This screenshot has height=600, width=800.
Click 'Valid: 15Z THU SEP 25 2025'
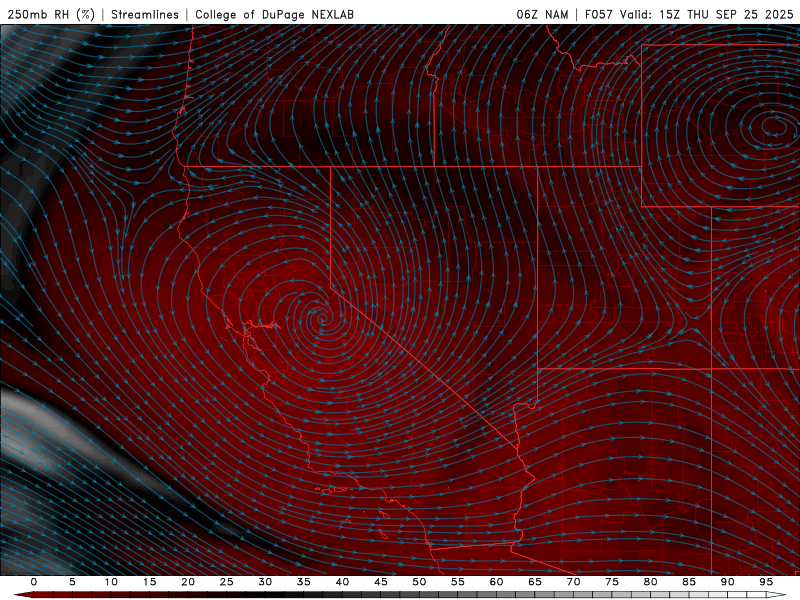(x=707, y=14)
